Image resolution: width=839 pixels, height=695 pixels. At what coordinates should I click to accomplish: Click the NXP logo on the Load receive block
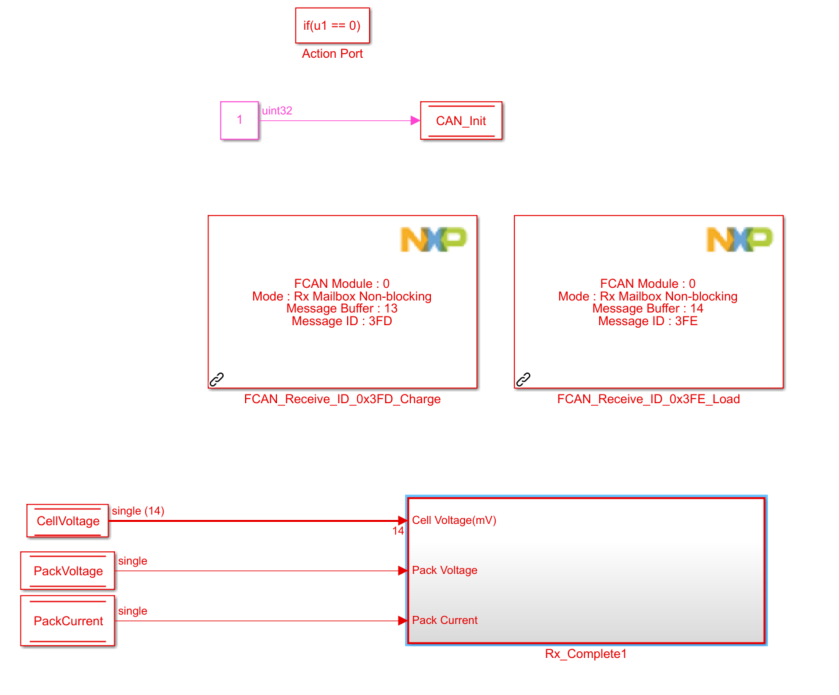tap(739, 239)
